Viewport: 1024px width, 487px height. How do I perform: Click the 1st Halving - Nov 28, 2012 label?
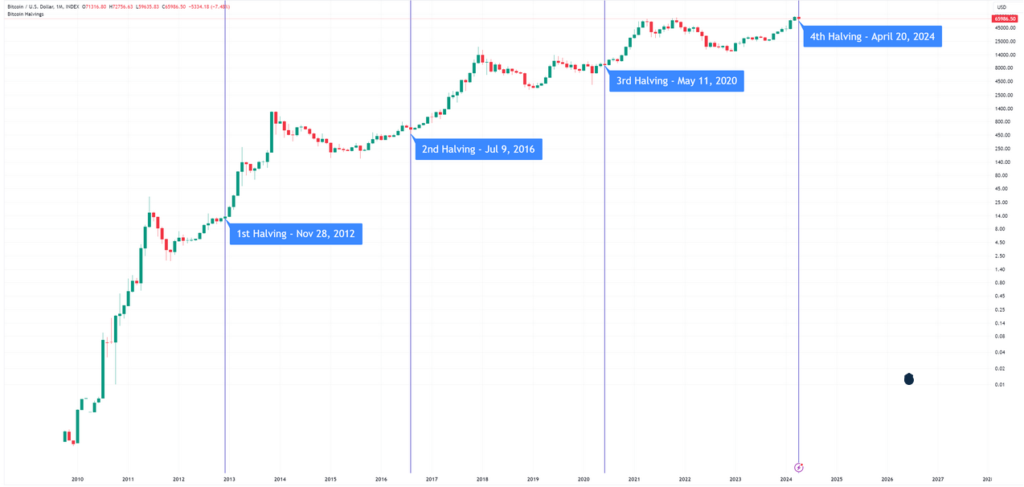coord(295,235)
